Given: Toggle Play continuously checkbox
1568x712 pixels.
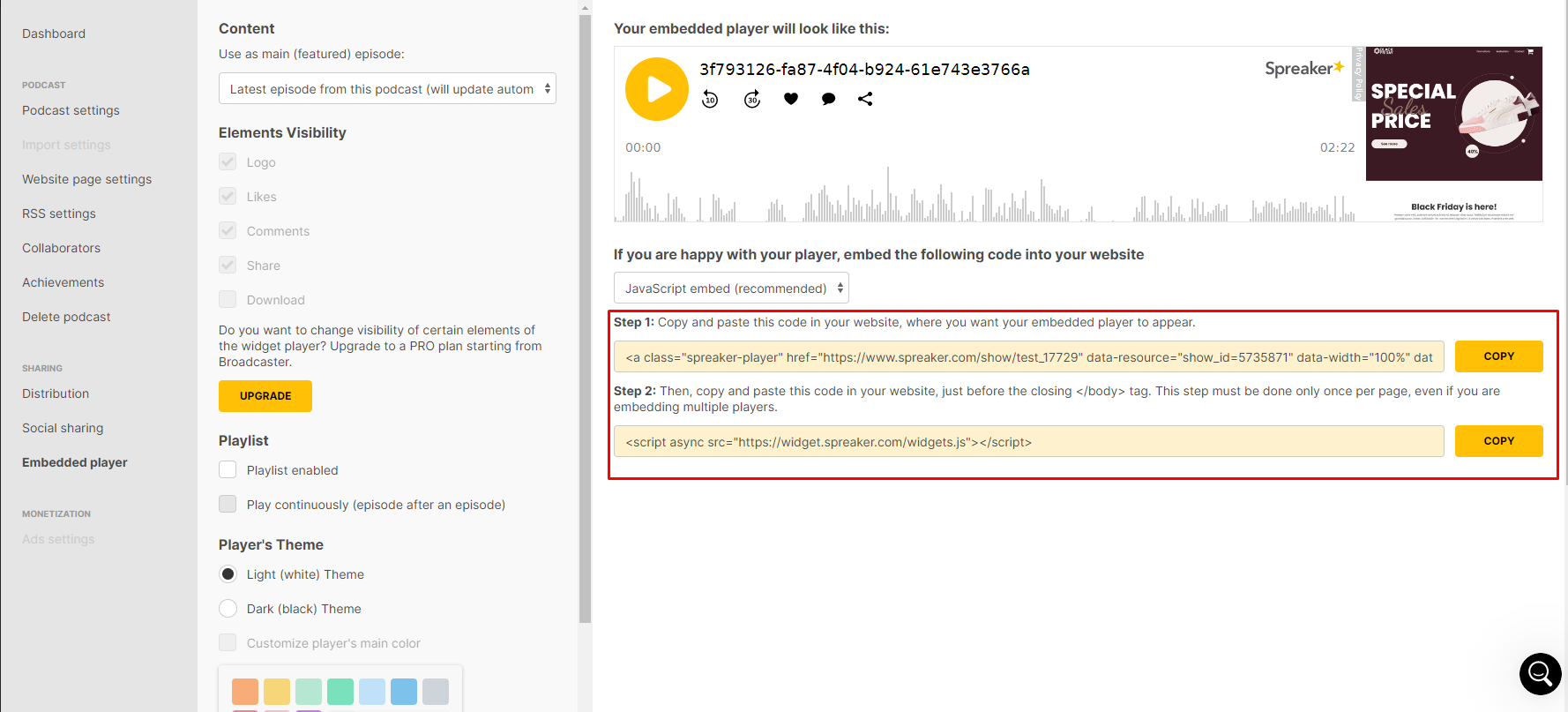Looking at the screenshot, I should (228, 505).
